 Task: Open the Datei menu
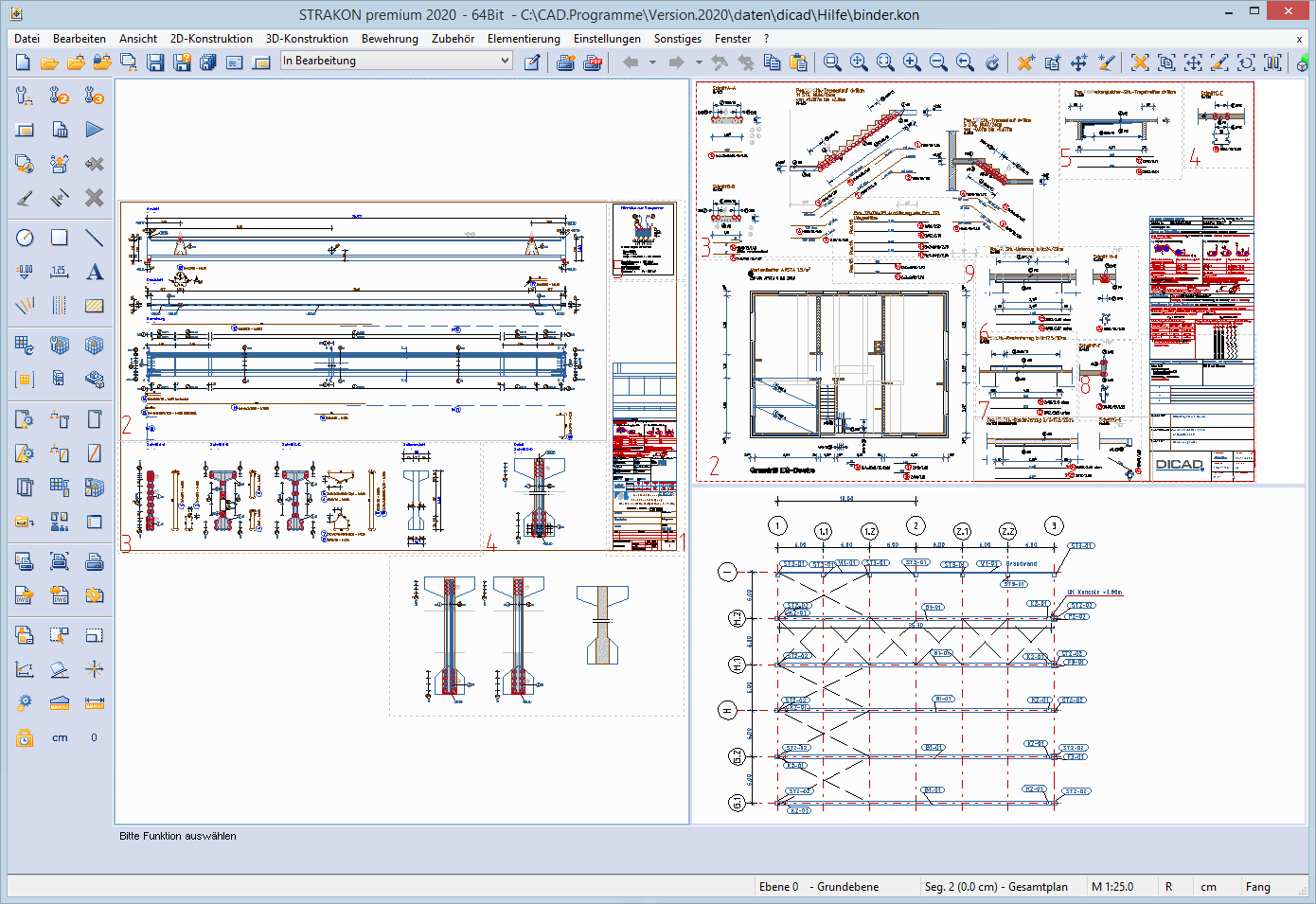coord(27,39)
